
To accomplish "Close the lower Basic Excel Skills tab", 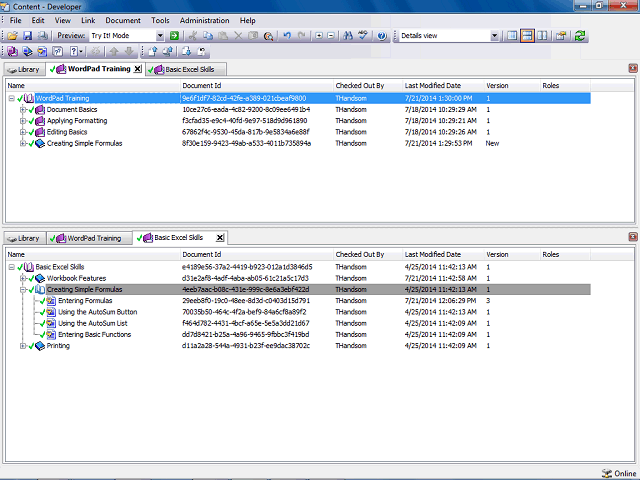I will 220,238.
